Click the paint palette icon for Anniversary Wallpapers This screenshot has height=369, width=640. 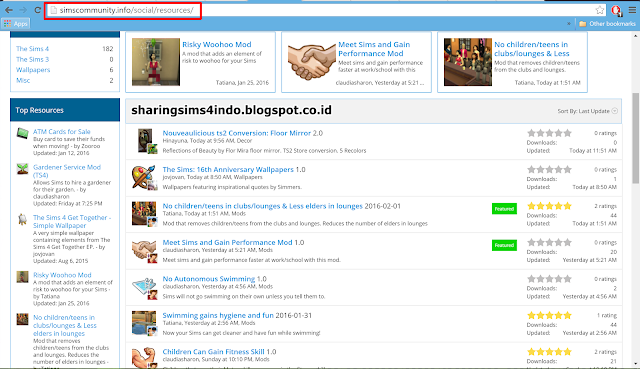point(144,178)
